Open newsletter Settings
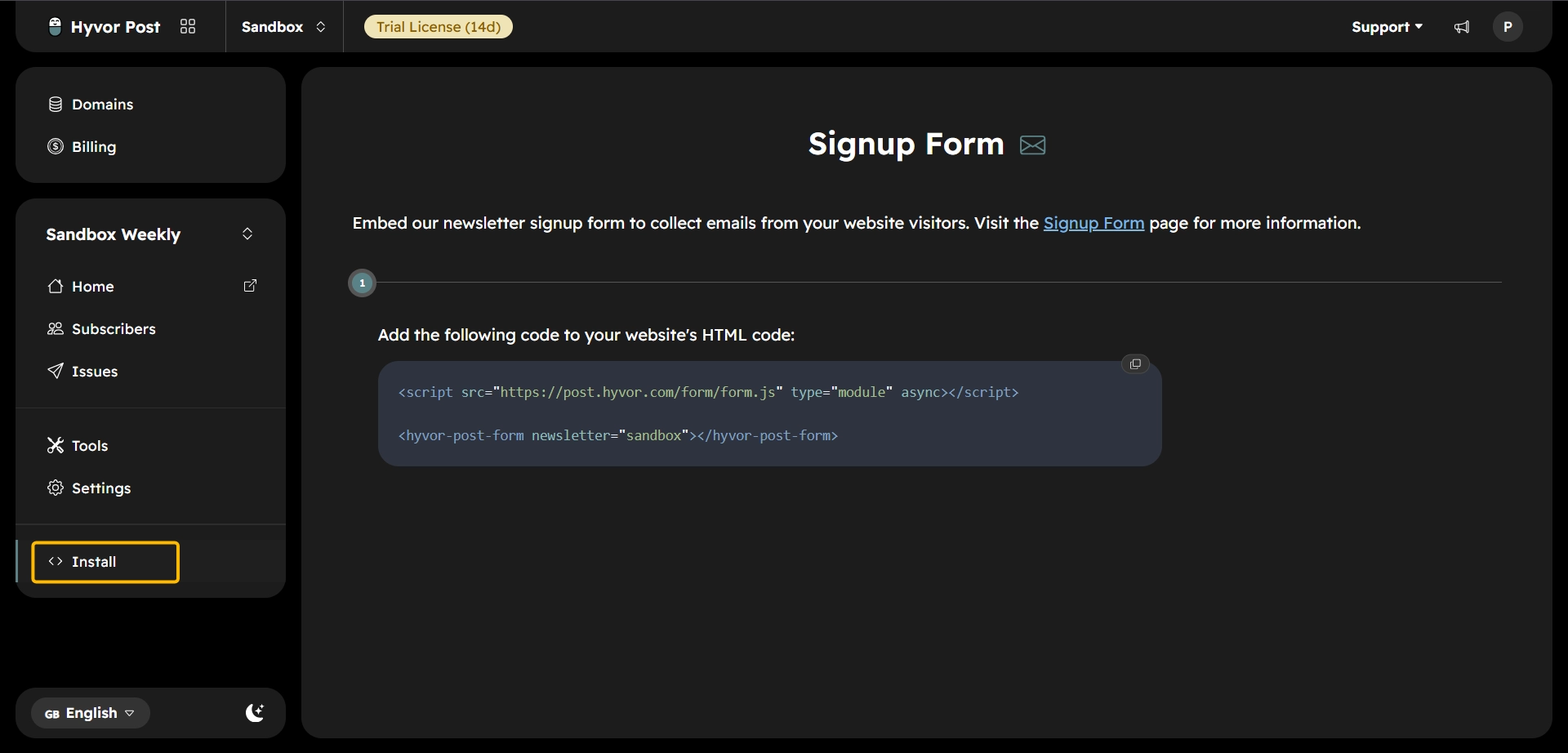This screenshot has width=1568, height=753. 150,488
